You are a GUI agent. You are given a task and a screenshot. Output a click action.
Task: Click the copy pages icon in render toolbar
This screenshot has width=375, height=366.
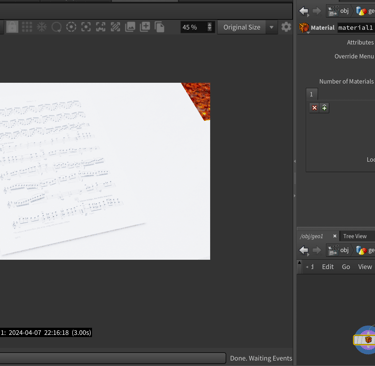[x=160, y=27]
